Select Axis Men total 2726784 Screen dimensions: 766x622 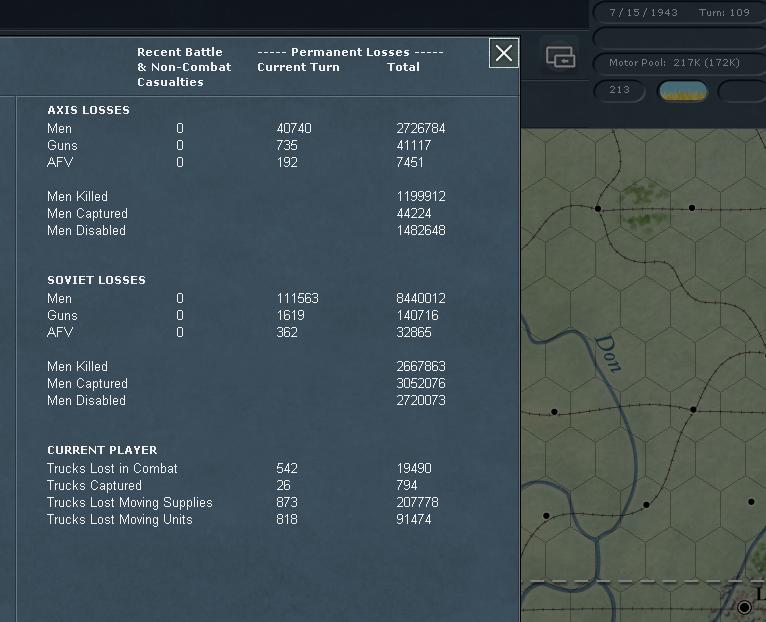(x=421, y=129)
